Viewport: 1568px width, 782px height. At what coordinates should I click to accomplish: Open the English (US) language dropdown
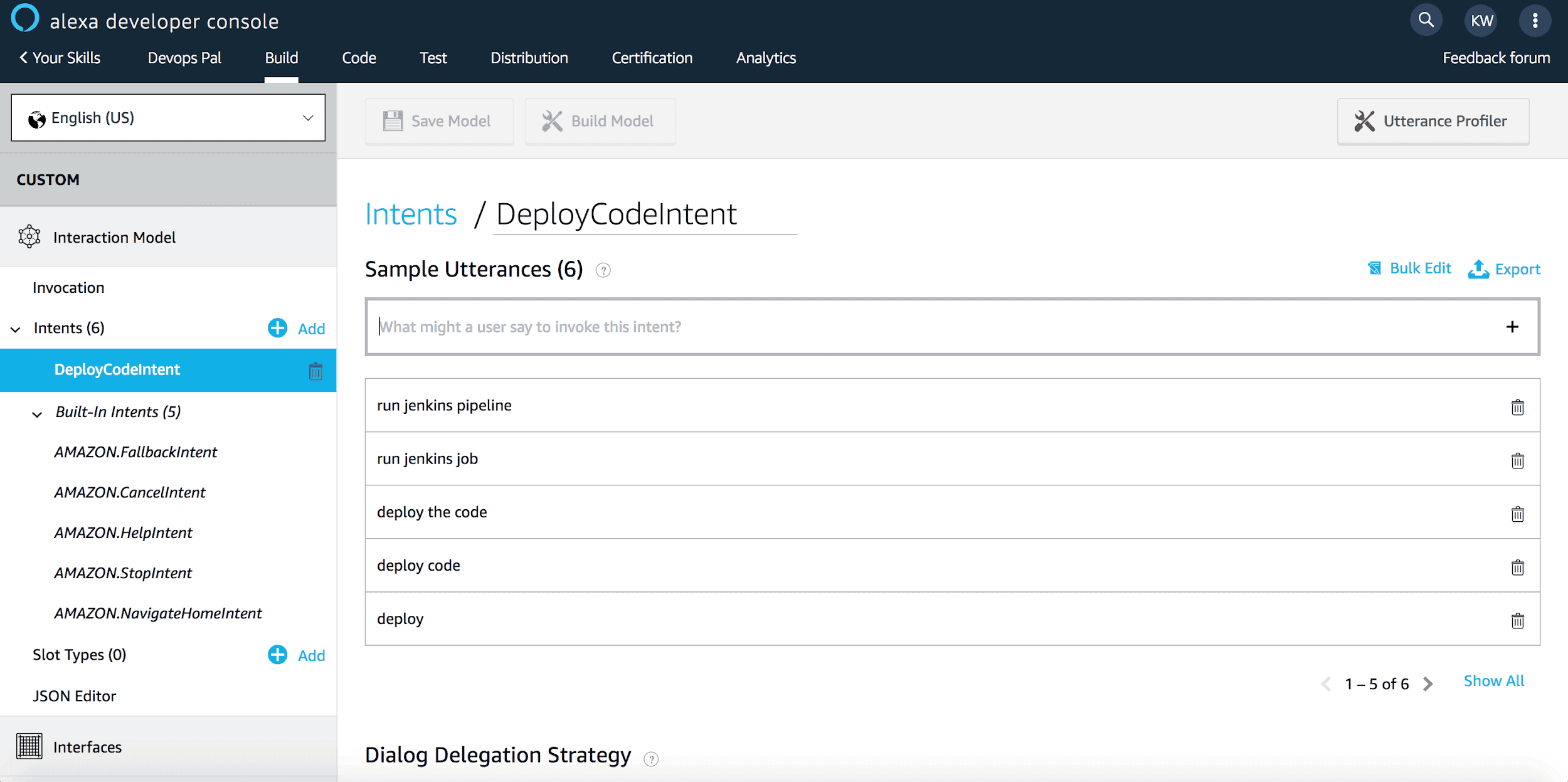click(x=167, y=118)
